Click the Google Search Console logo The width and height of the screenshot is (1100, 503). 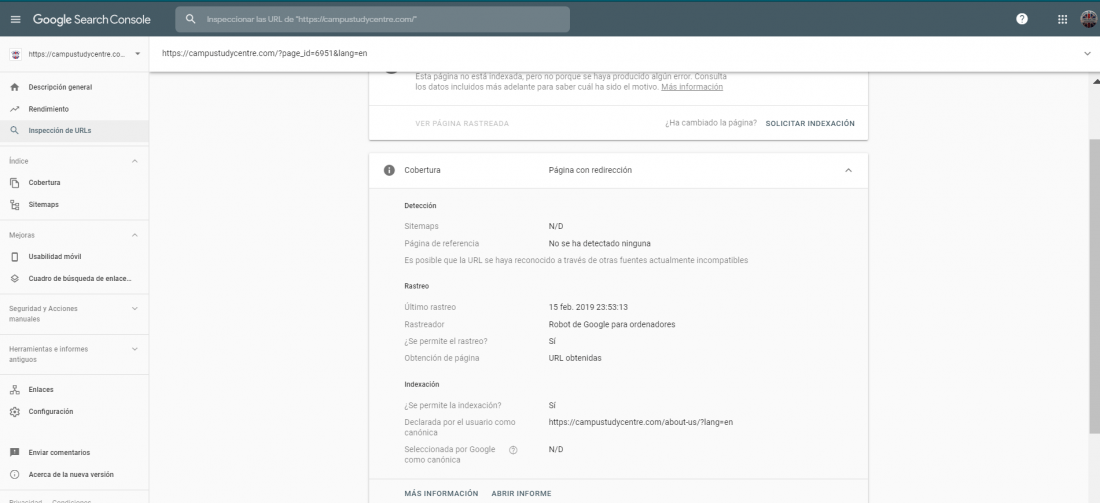[x=92, y=20]
